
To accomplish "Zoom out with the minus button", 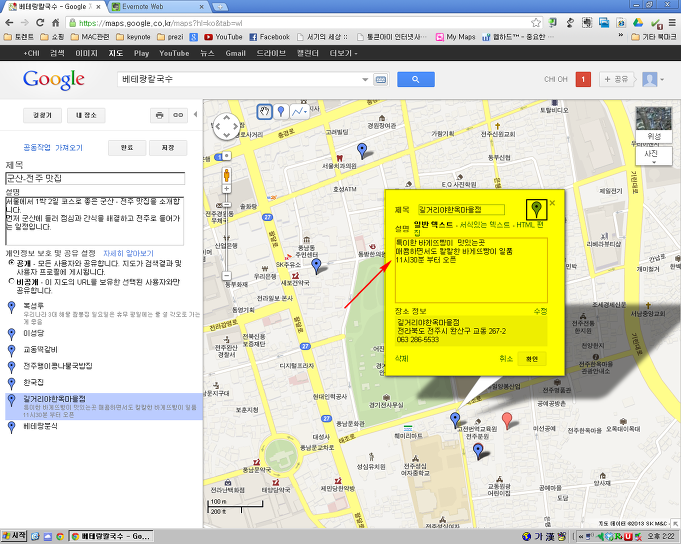I will (226, 275).
